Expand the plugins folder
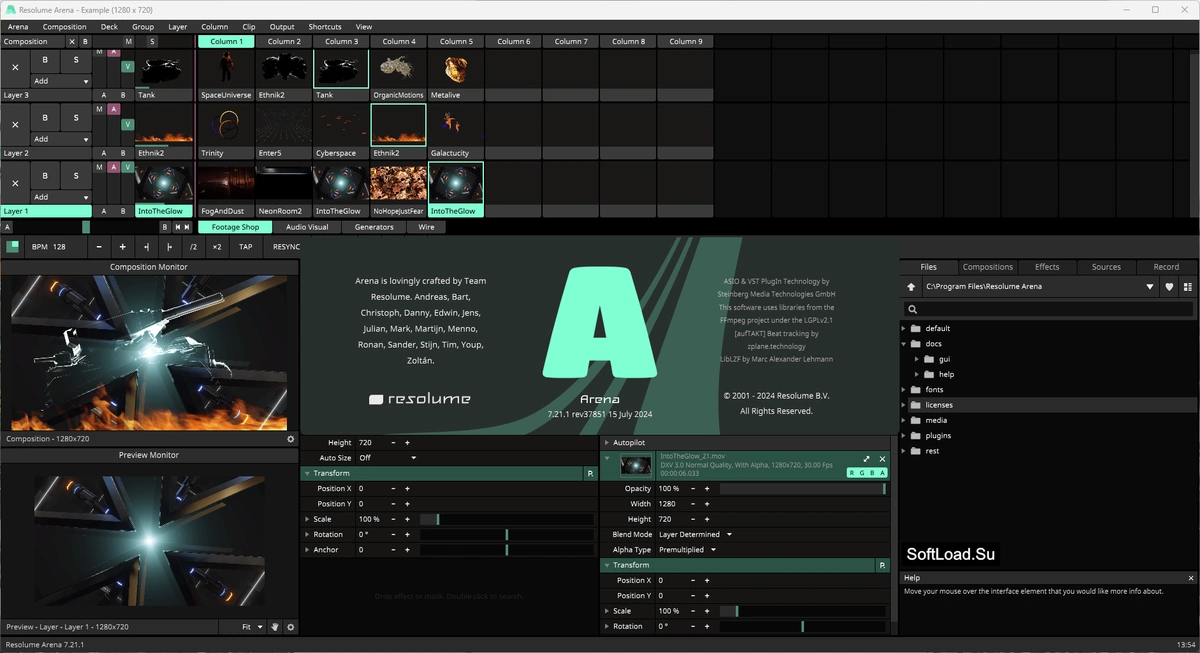The width and height of the screenshot is (1200, 653). (x=905, y=436)
